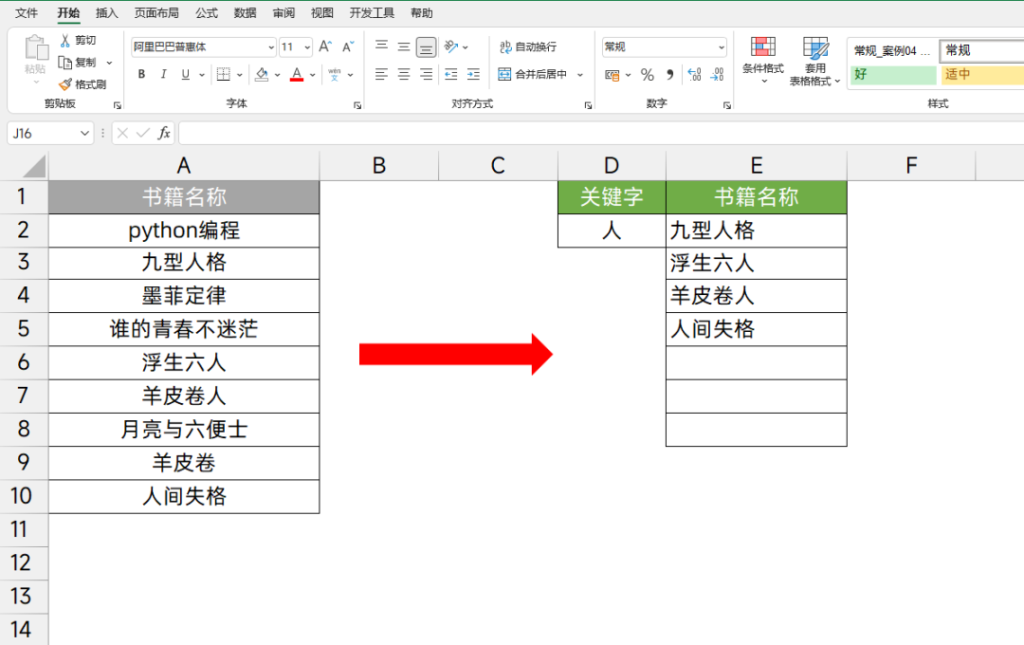The width and height of the screenshot is (1024, 645).
Task: Open the clipboard (剪贴板) dialog launcher
Action: [x=117, y=105]
